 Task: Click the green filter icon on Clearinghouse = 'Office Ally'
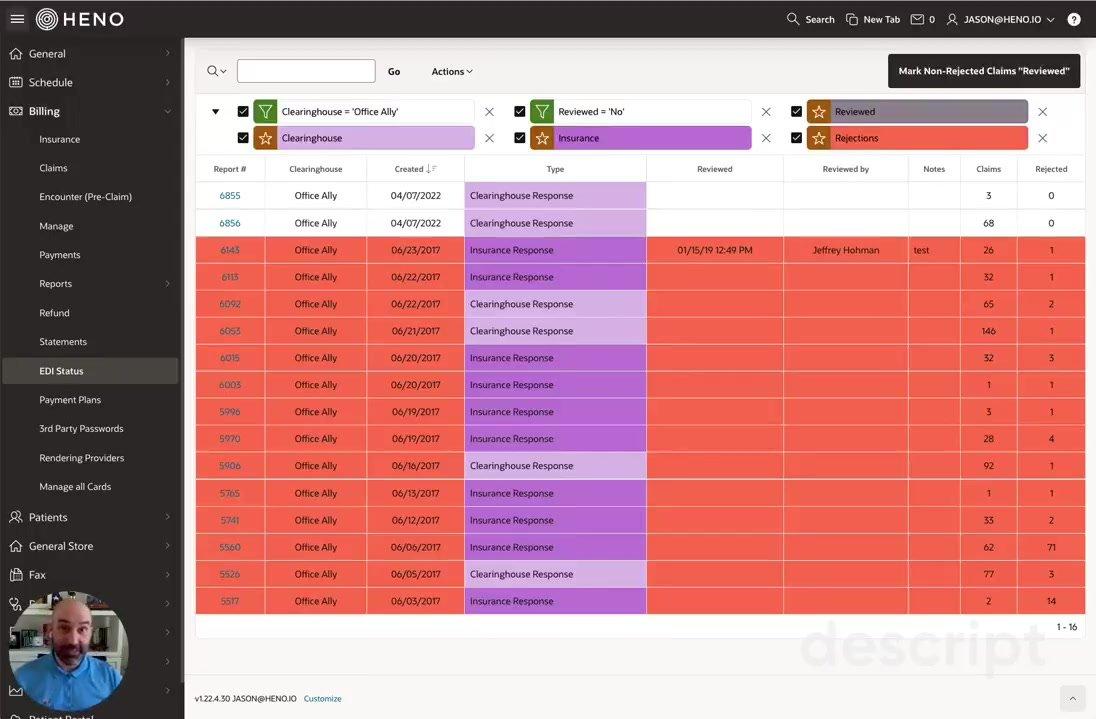click(x=263, y=110)
